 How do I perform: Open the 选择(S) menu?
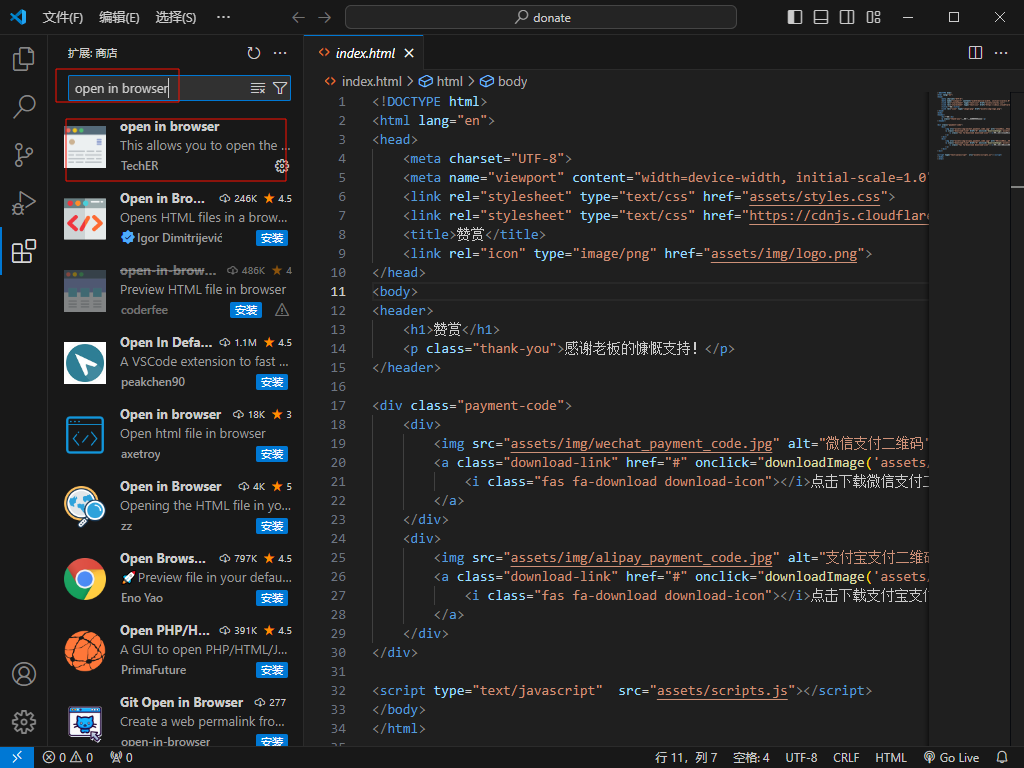pyautogui.click(x=176, y=18)
